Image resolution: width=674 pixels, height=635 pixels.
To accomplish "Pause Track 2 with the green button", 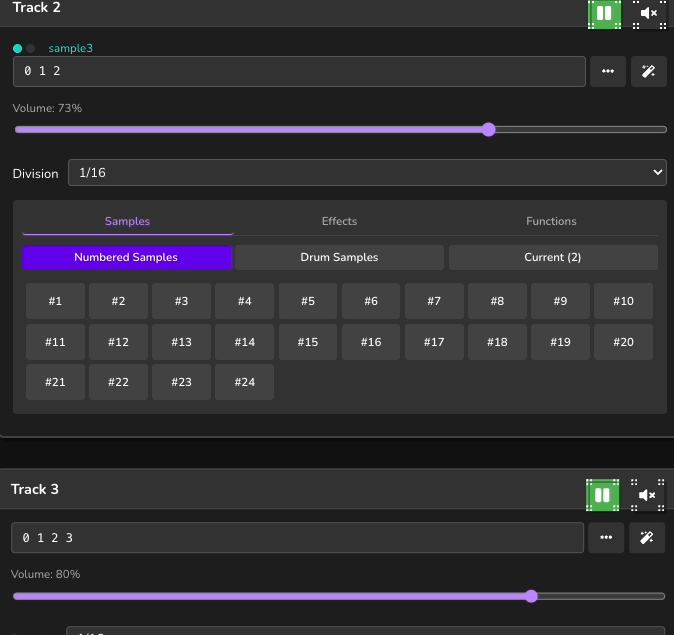I will [604, 13].
